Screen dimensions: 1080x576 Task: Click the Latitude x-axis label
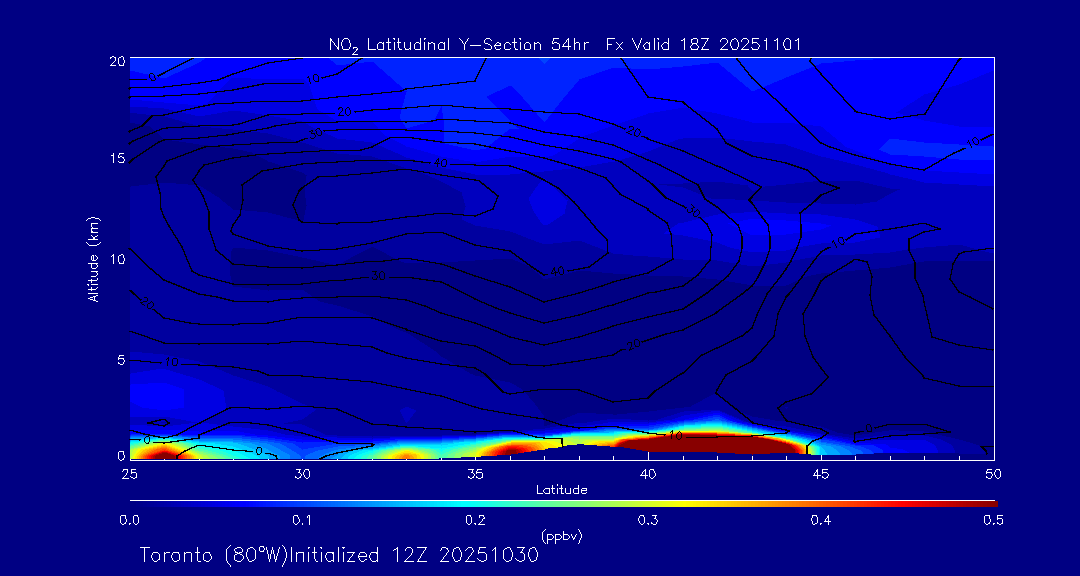coord(561,490)
